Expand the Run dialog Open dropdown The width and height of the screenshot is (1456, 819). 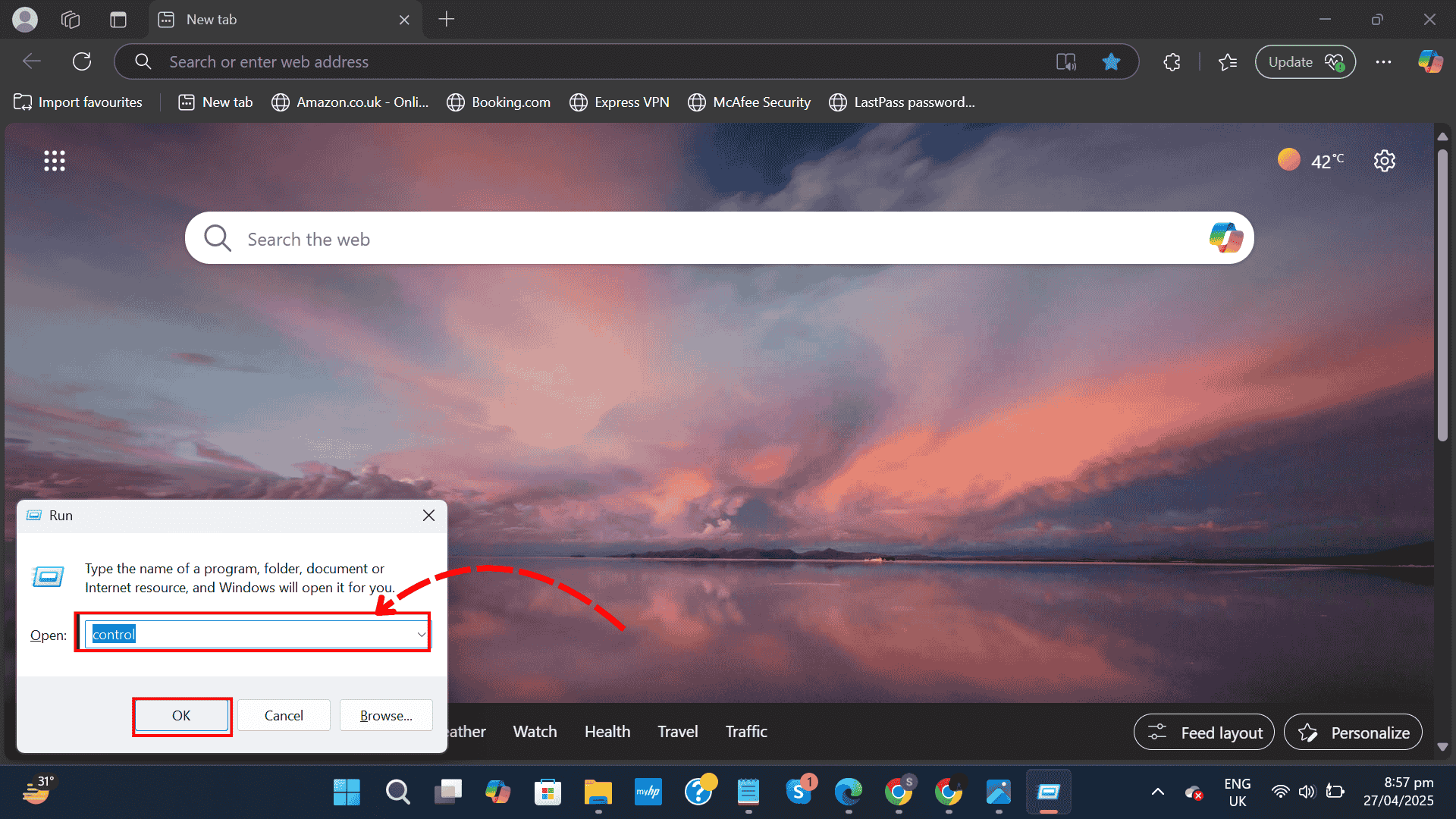pos(421,635)
